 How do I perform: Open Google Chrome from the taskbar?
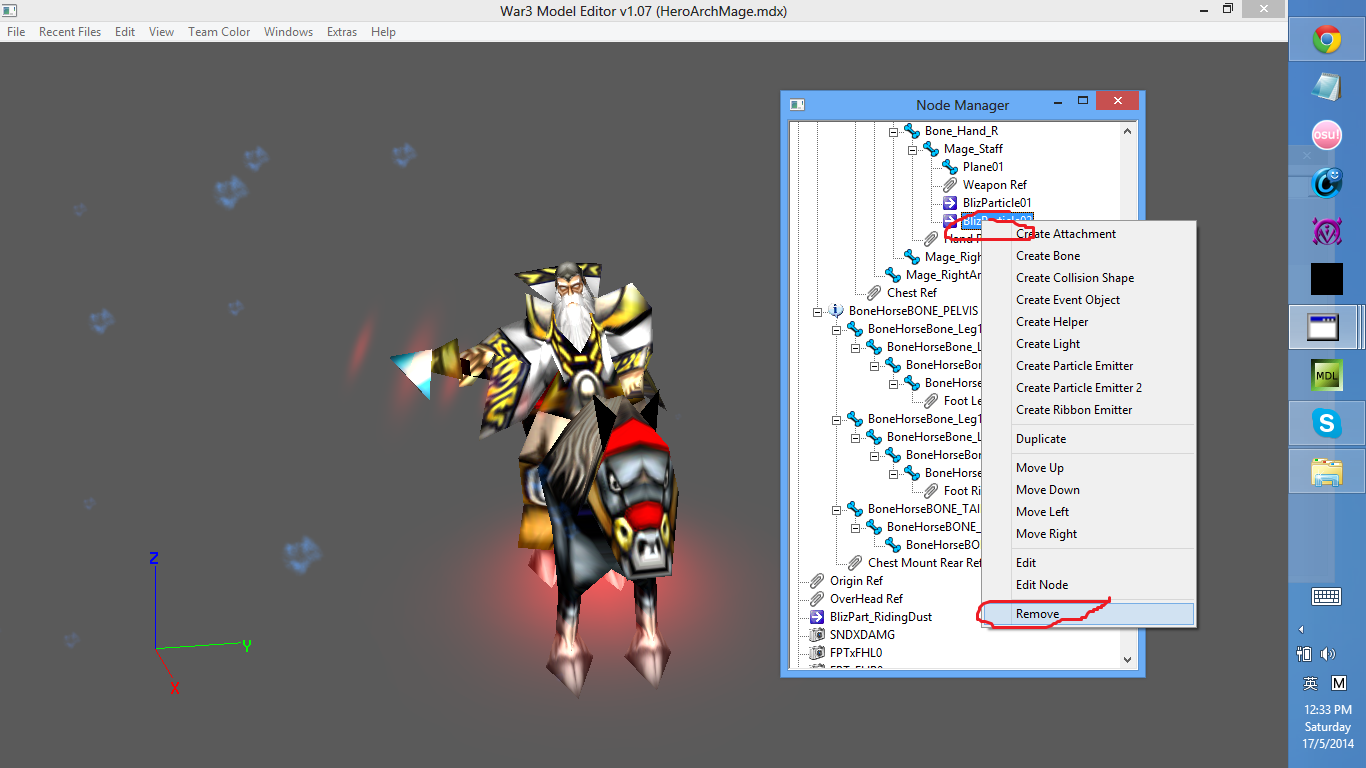pos(1327,41)
